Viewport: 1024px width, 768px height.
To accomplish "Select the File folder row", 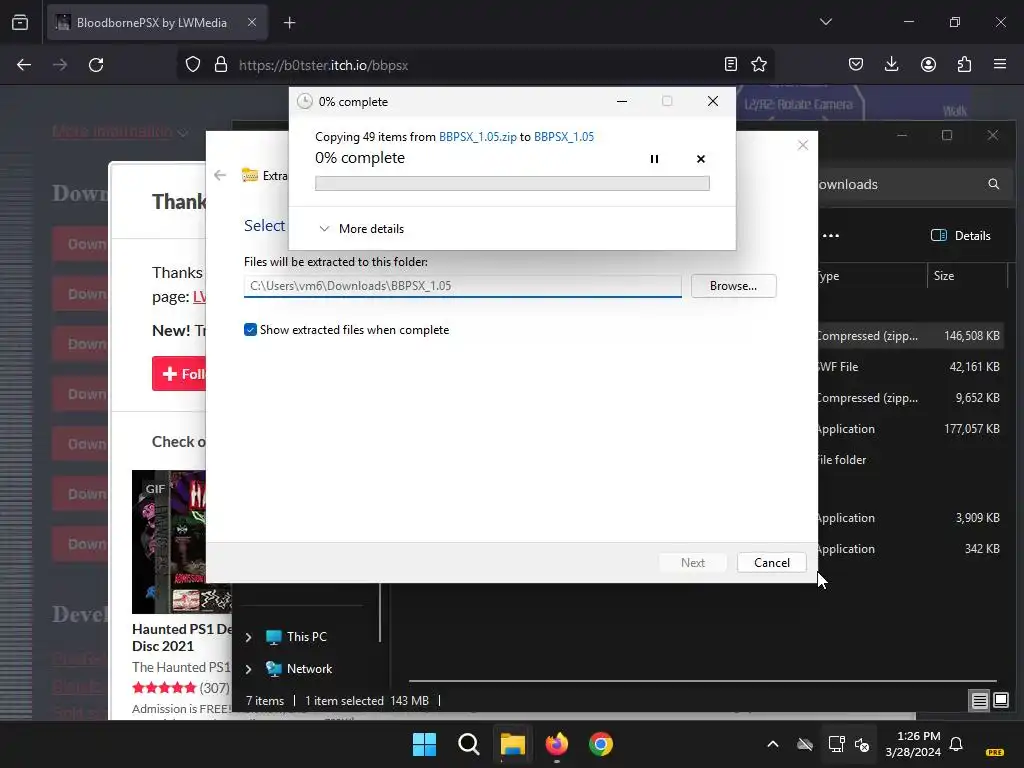I will 912,460.
